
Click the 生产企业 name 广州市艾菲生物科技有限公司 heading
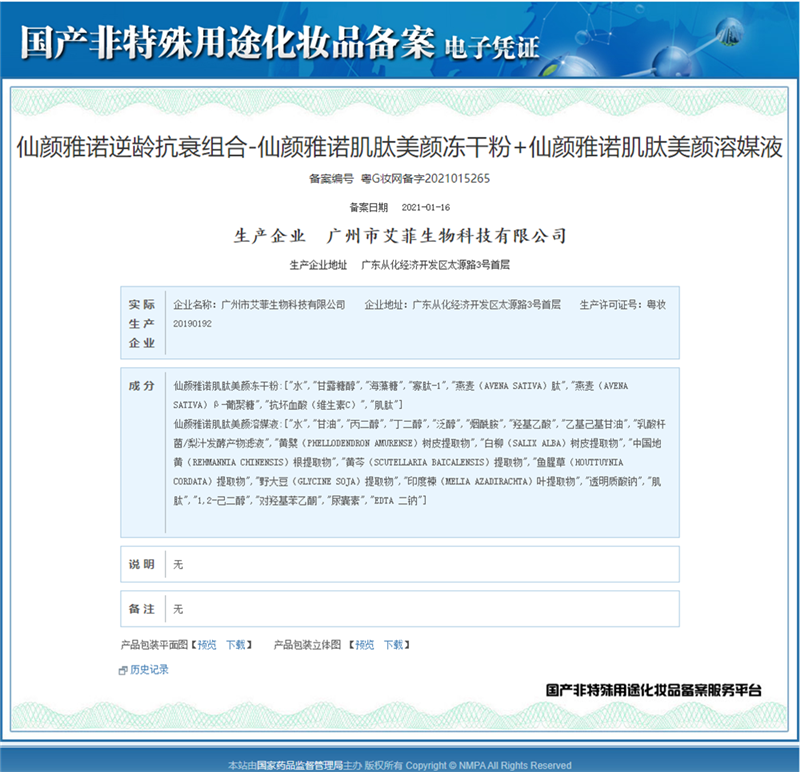coord(447,236)
